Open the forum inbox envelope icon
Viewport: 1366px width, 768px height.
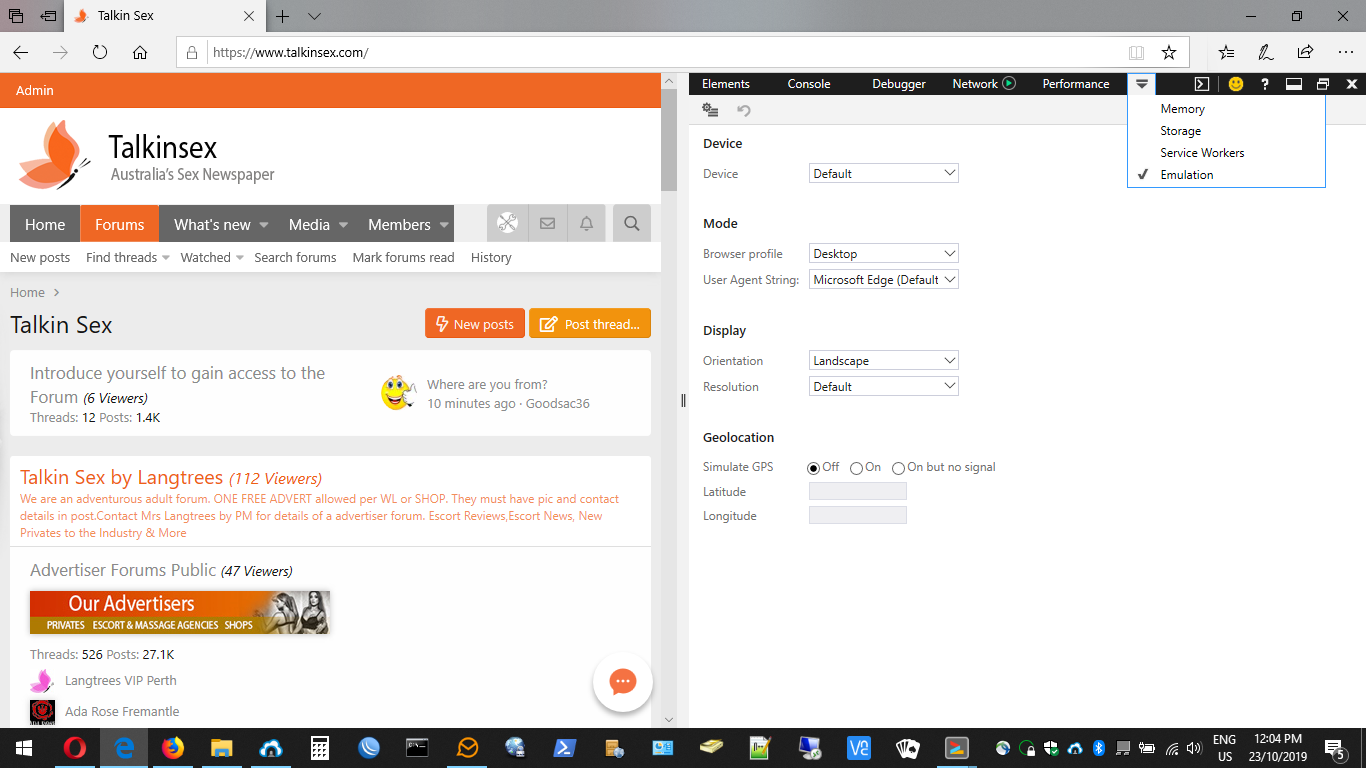coord(547,224)
